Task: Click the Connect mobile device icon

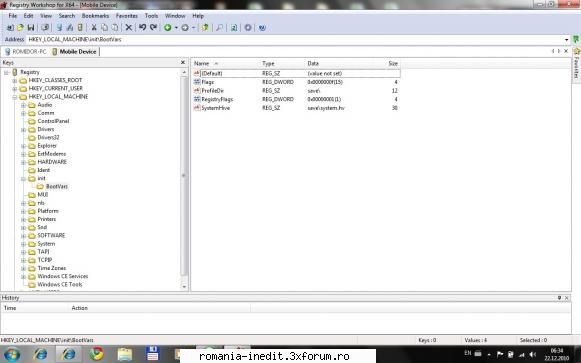Action: point(80,27)
